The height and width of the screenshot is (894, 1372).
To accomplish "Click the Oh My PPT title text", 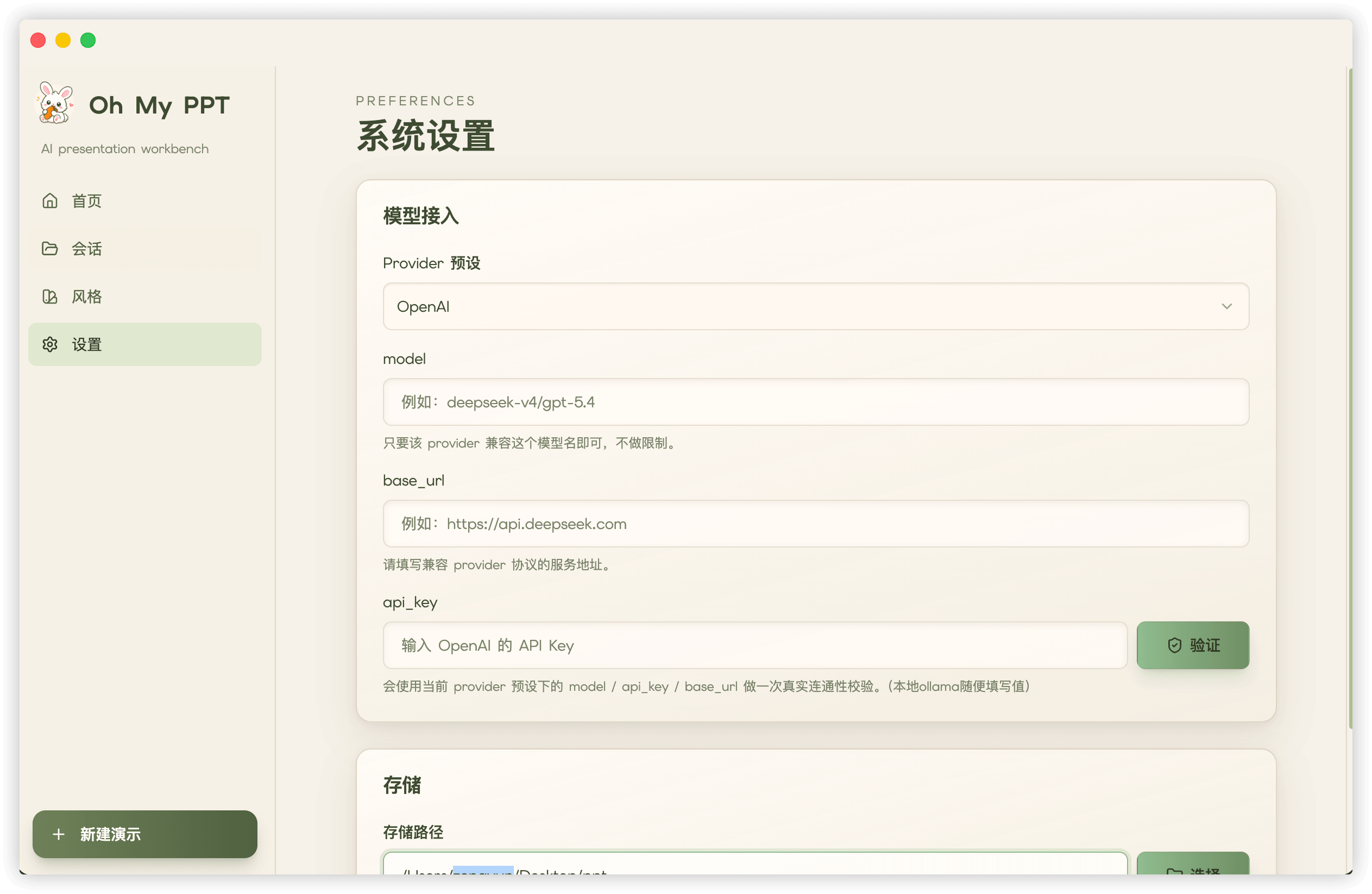I will (160, 105).
